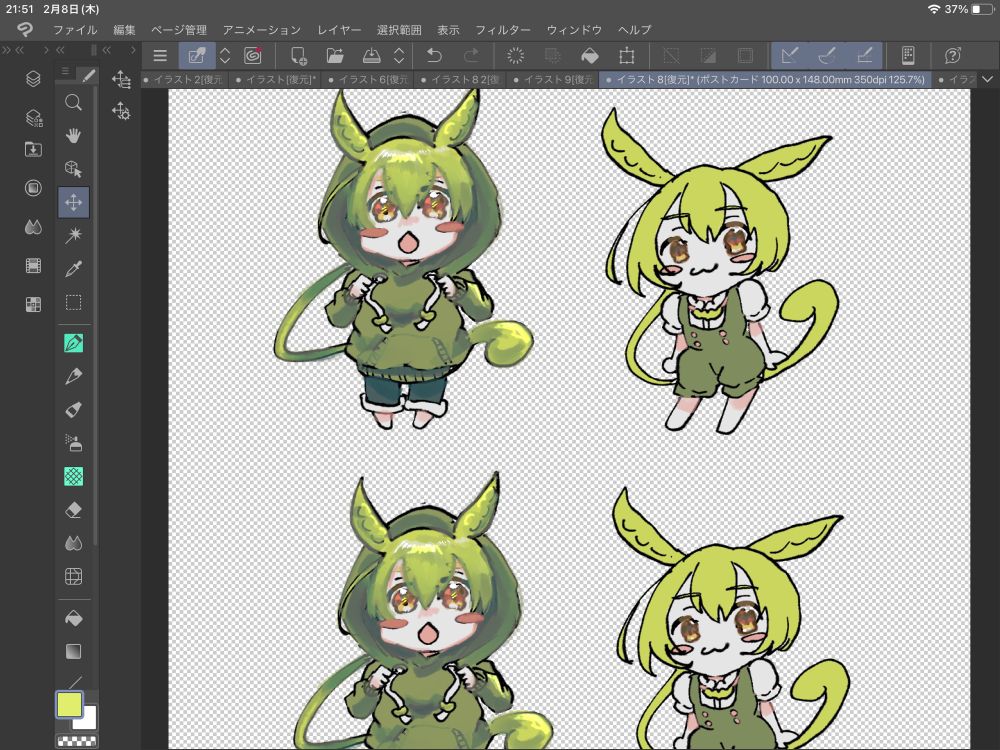1000x750 pixels.
Task: Open the アニメーション menu
Action: [x=262, y=30]
